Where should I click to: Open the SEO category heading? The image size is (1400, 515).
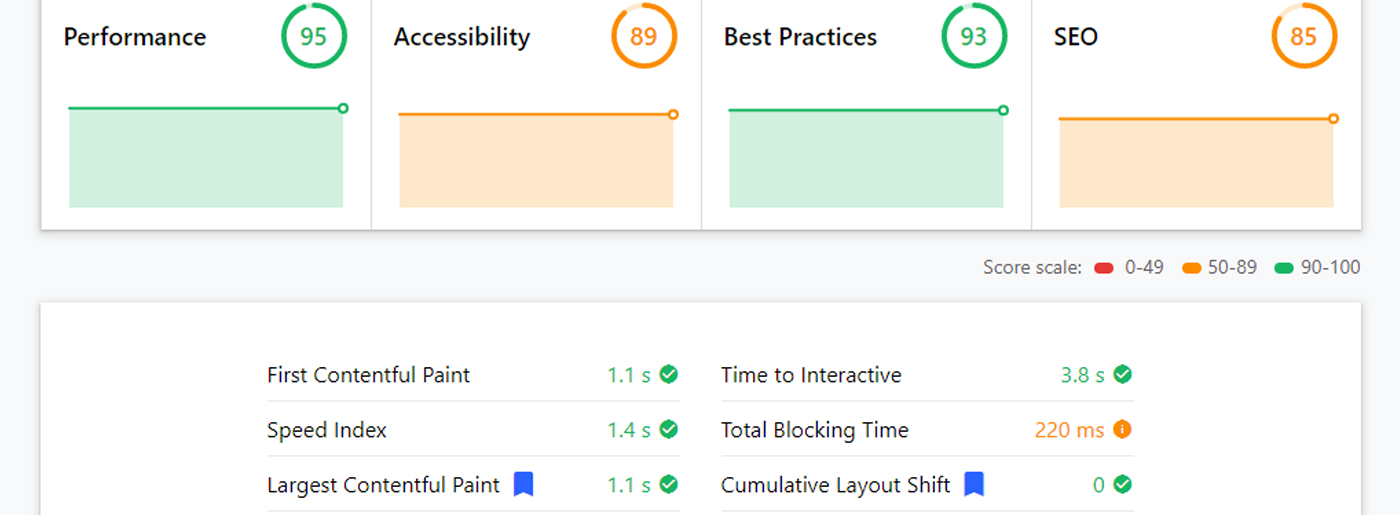click(1076, 37)
